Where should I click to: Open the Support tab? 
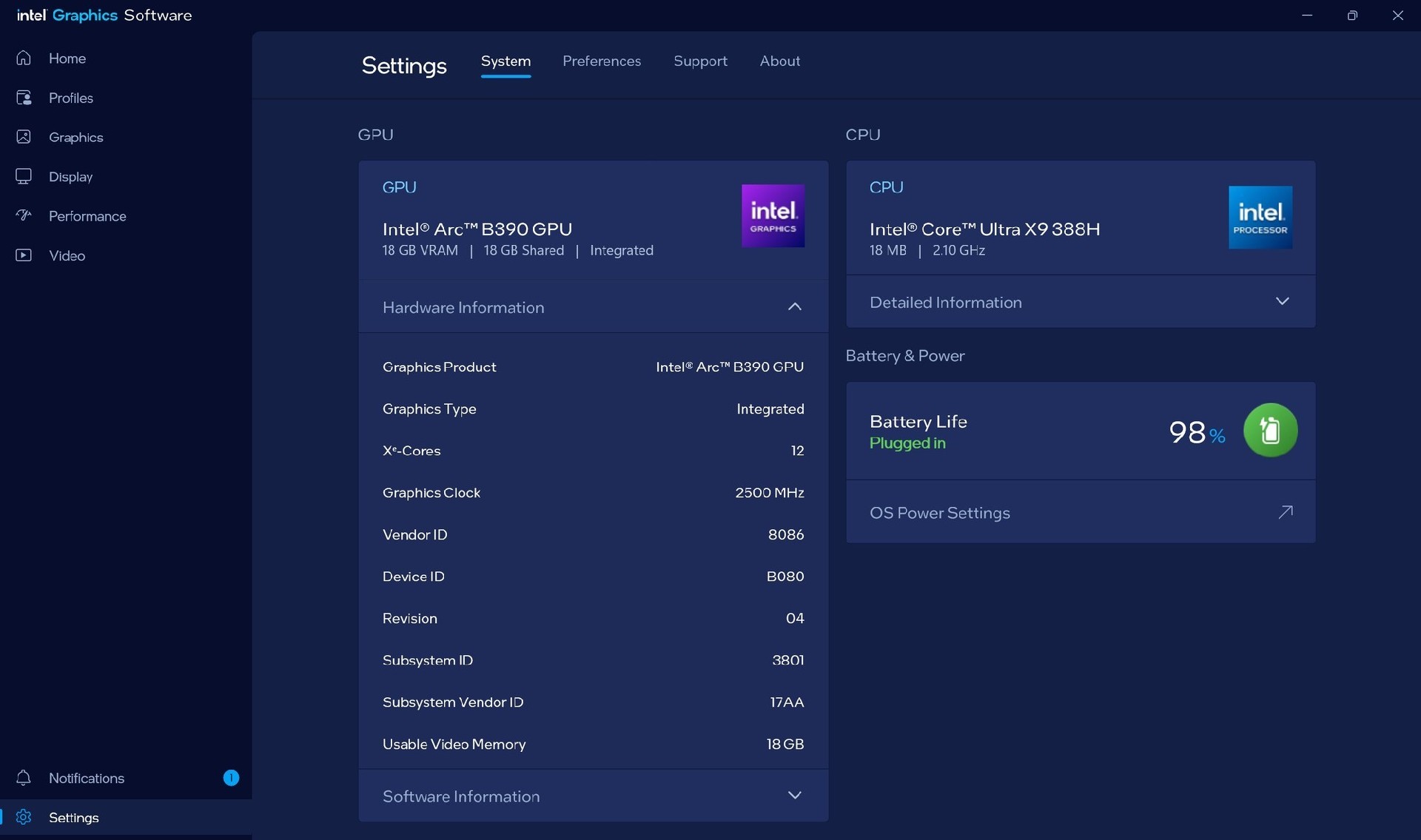(x=700, y=61)
